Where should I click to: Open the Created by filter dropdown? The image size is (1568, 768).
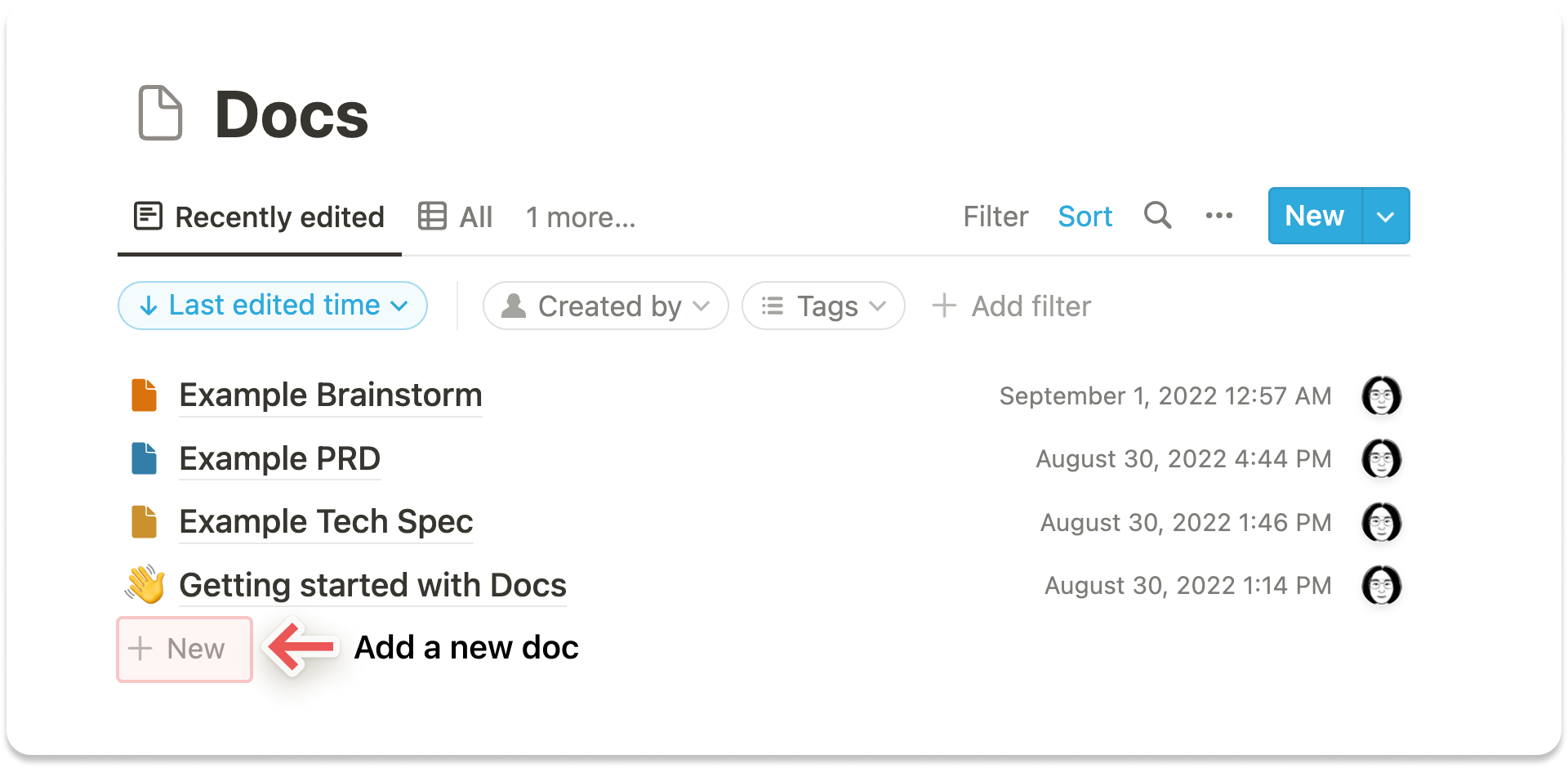click(605, 306)
